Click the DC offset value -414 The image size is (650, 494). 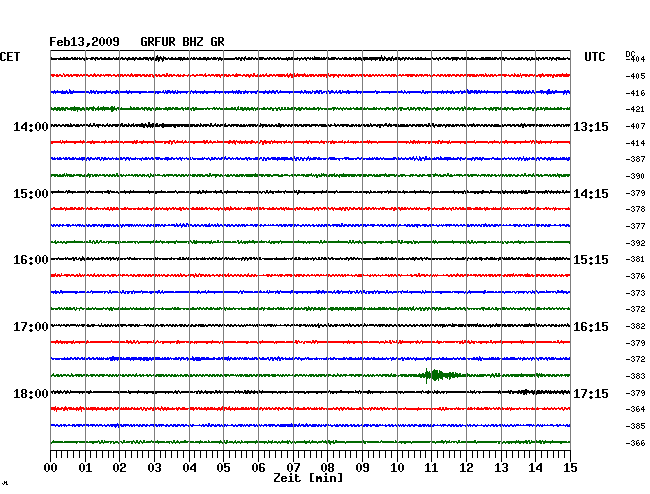point(635,143)
